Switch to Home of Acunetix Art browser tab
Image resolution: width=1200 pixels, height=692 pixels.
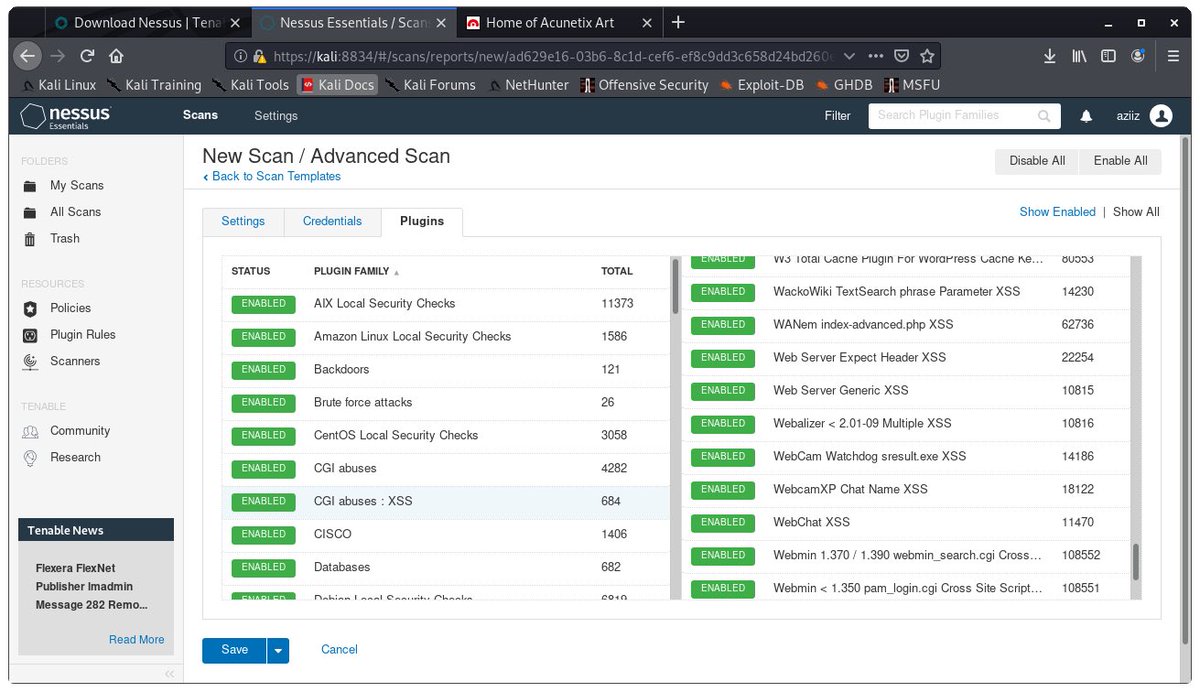(x=552, y=22)
